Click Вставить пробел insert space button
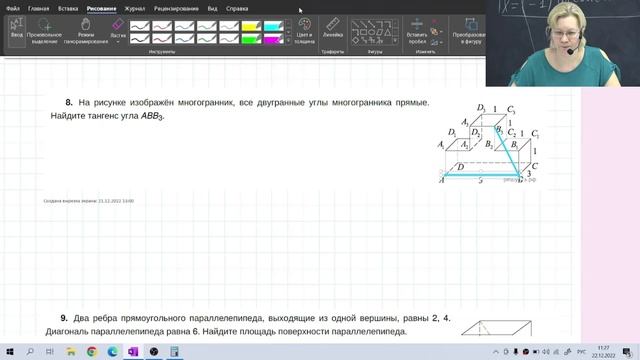 [417, 31]
